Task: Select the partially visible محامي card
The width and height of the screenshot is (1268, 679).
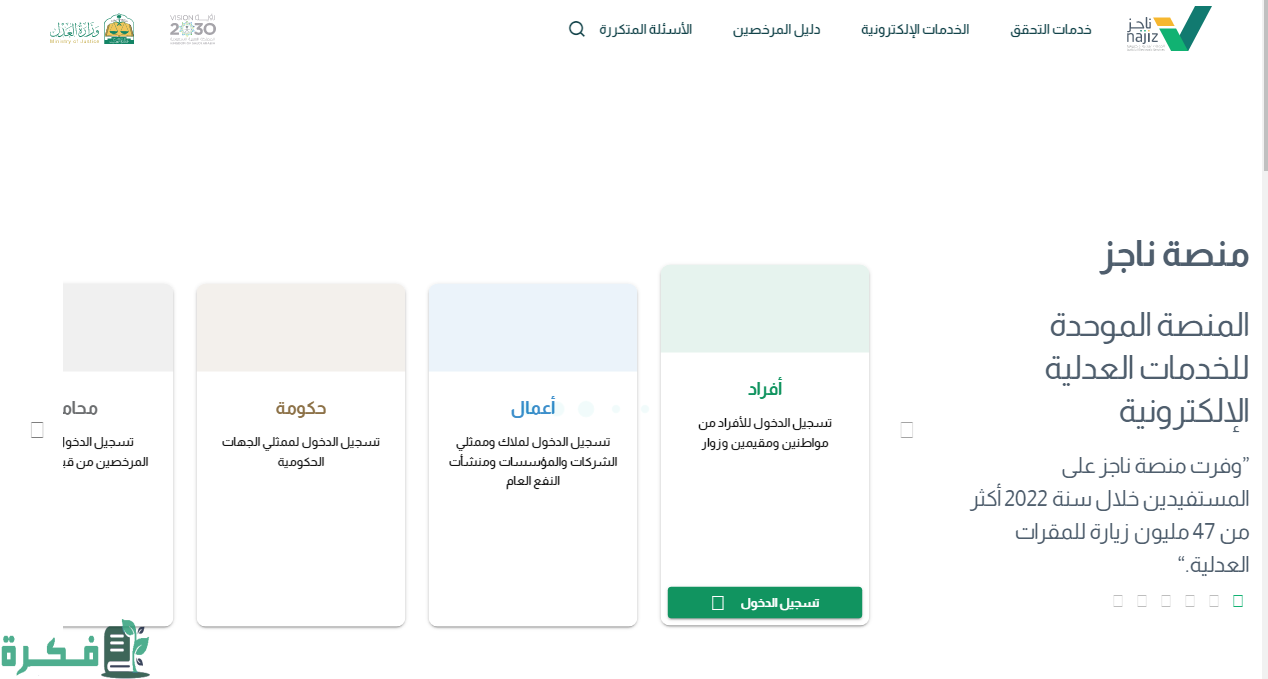Action: (118, 455)
